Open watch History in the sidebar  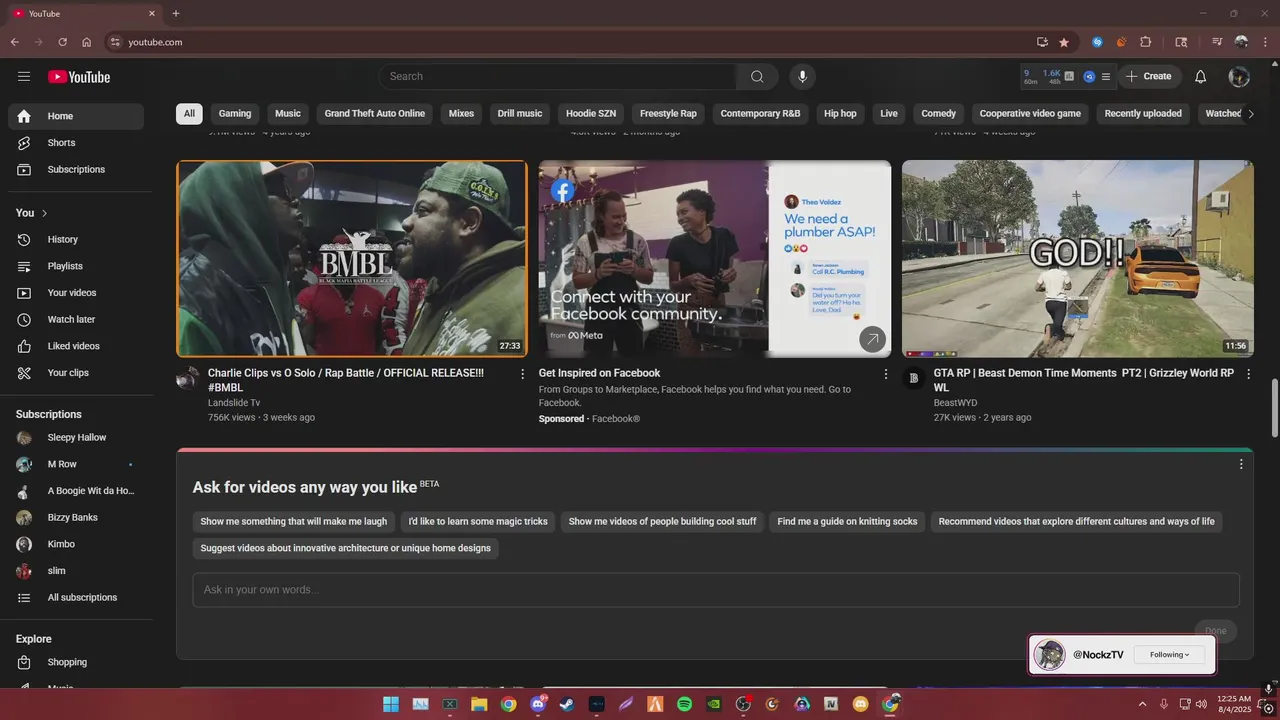coord(76,240)
